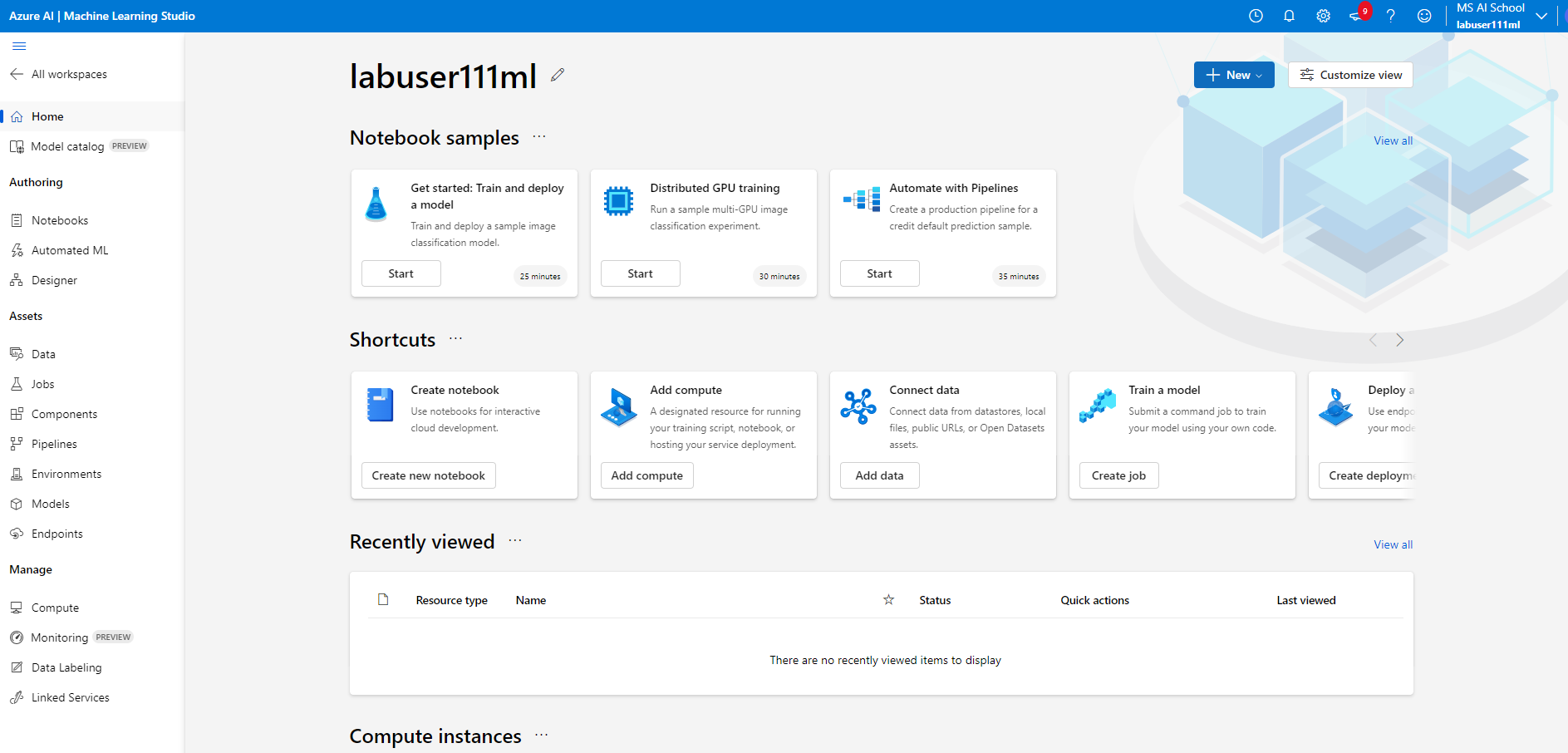The height and width of the screenshot is (753, 1568).
Task: Sort by Status column
Action: [936, 600]
